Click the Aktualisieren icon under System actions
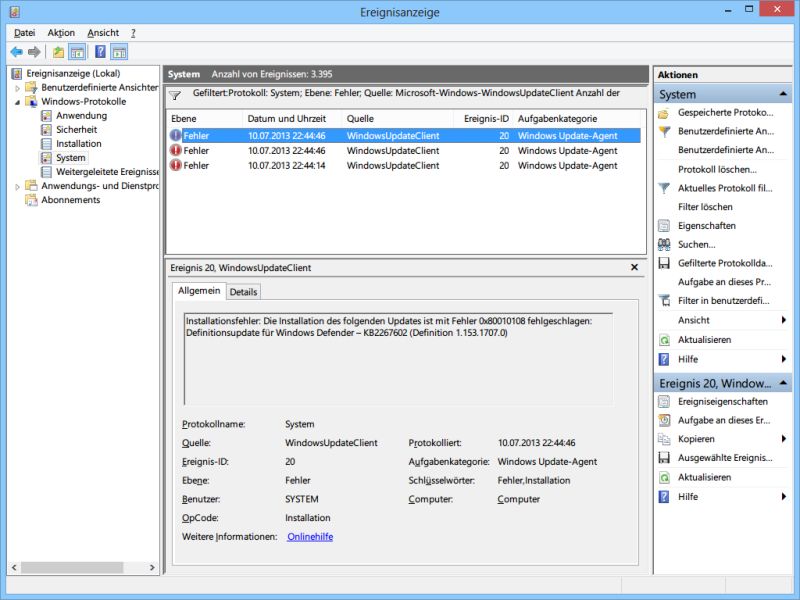 point(664,340)
